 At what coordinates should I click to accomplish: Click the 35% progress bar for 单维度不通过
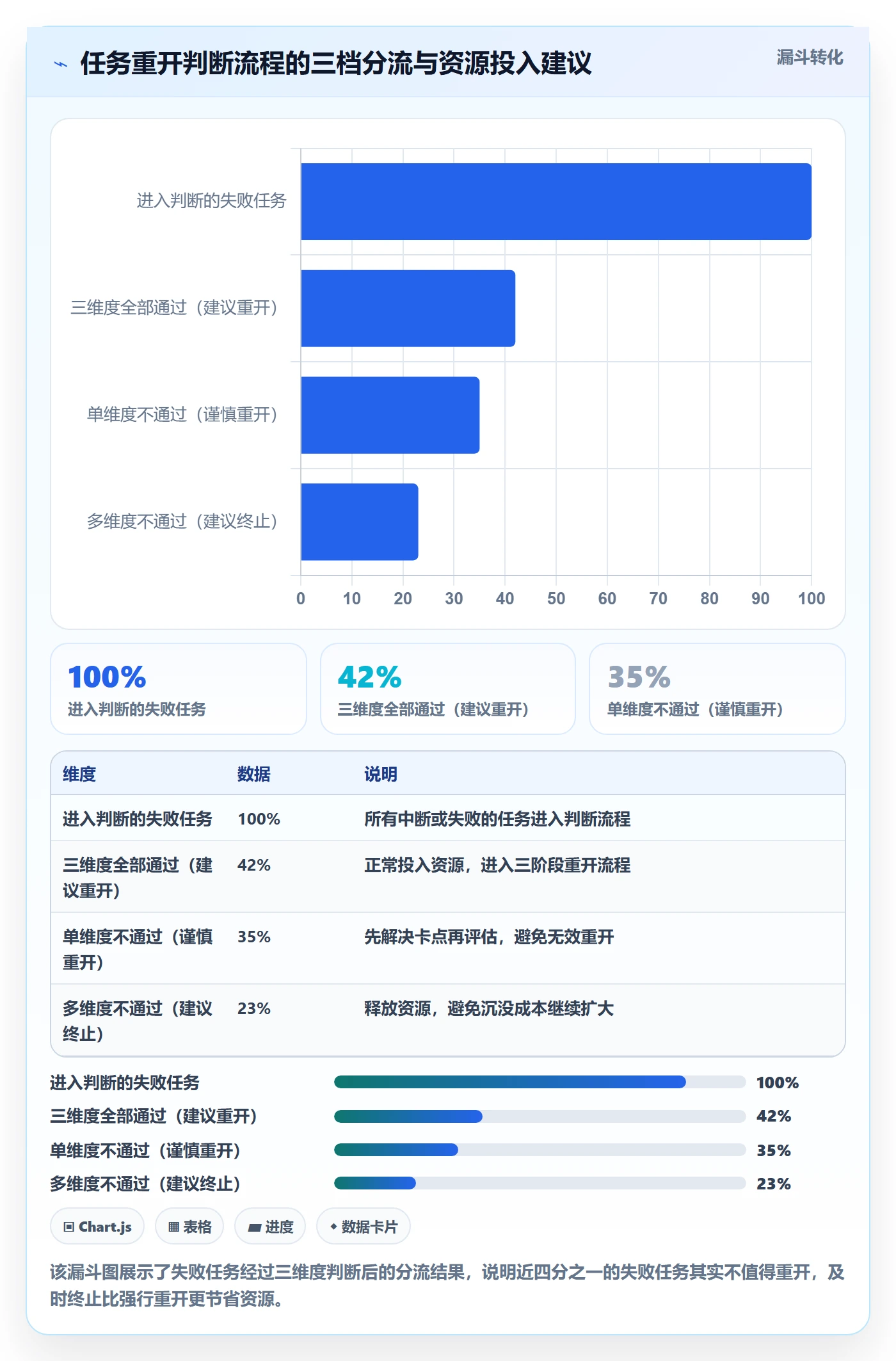coord(540,1150)
